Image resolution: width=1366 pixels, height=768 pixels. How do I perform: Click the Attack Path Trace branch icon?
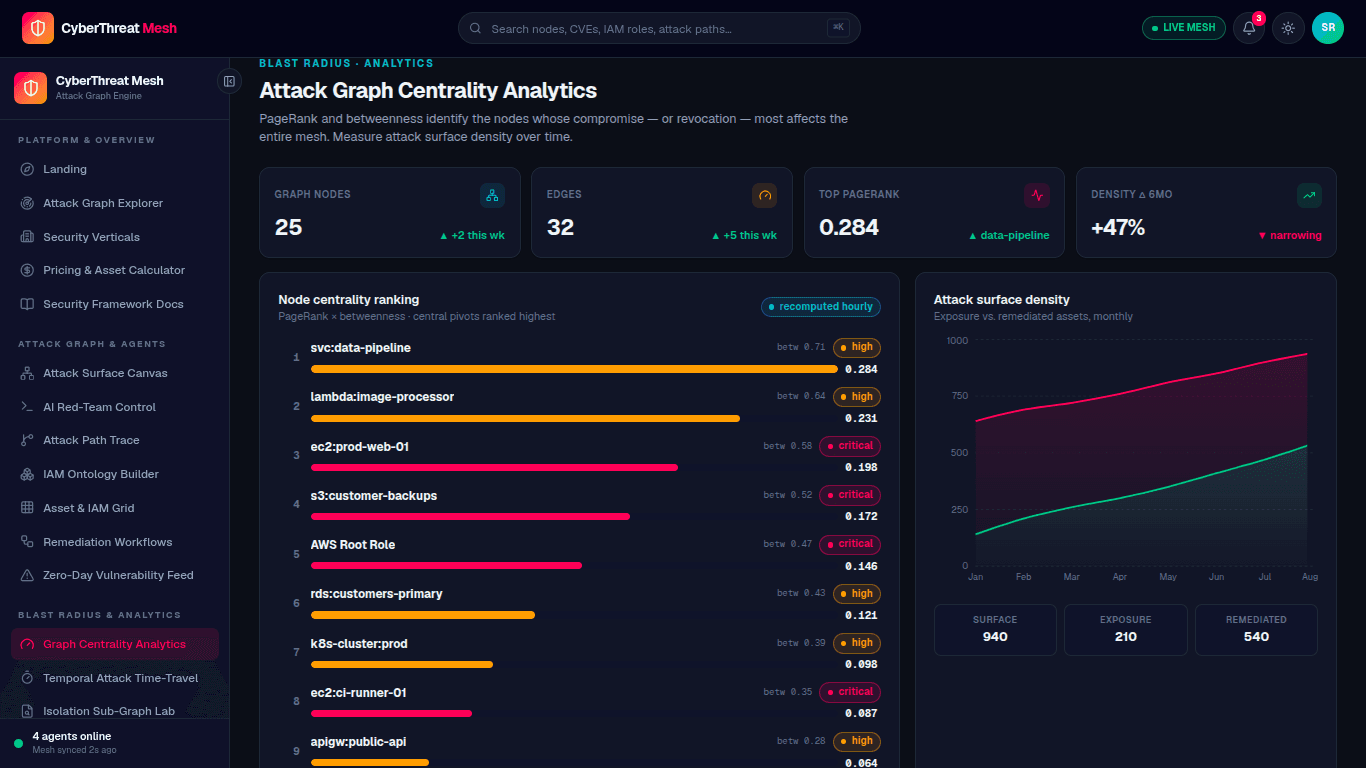(27, 440)
